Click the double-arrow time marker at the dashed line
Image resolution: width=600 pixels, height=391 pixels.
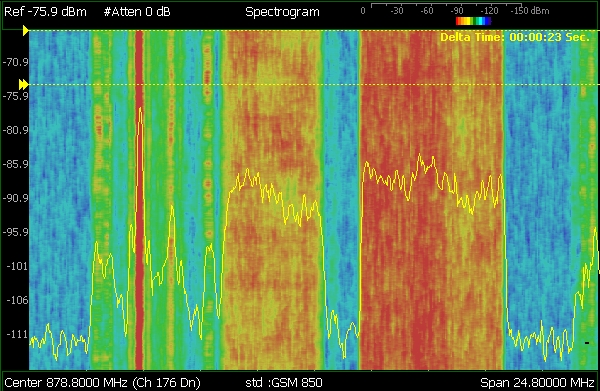24,85
